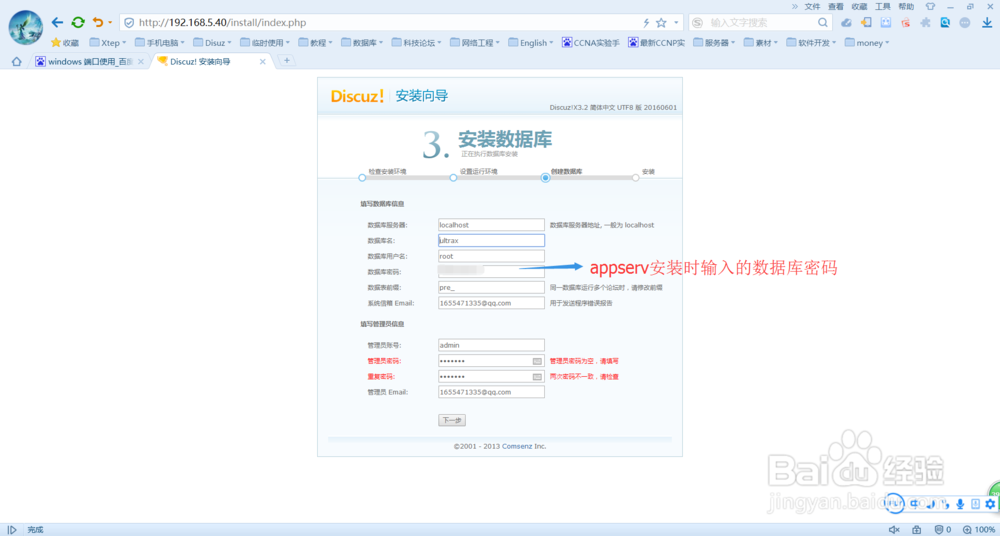Open the 查看 menu

[835, 6]
